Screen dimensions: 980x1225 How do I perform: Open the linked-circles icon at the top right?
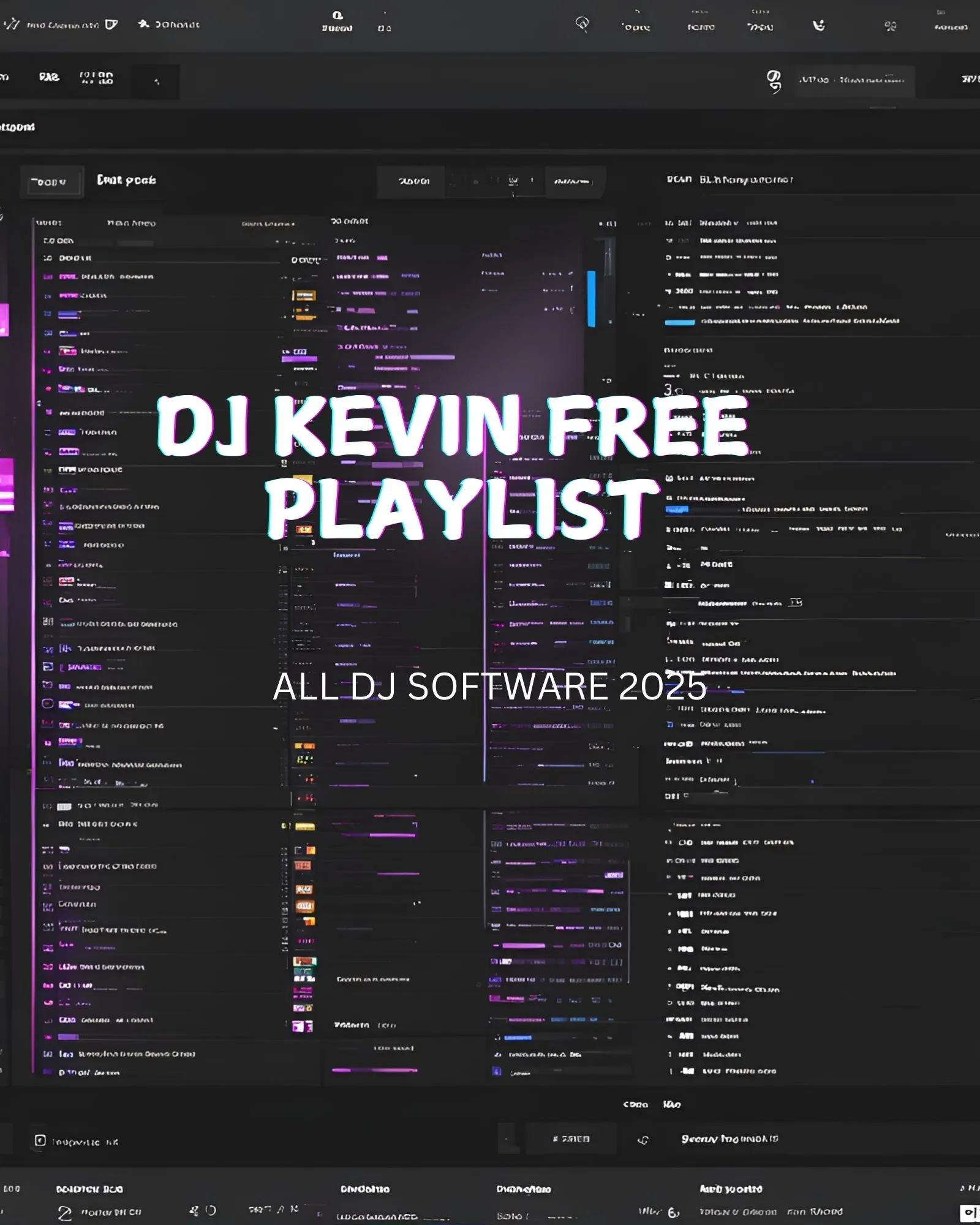[x=890, y=26]
